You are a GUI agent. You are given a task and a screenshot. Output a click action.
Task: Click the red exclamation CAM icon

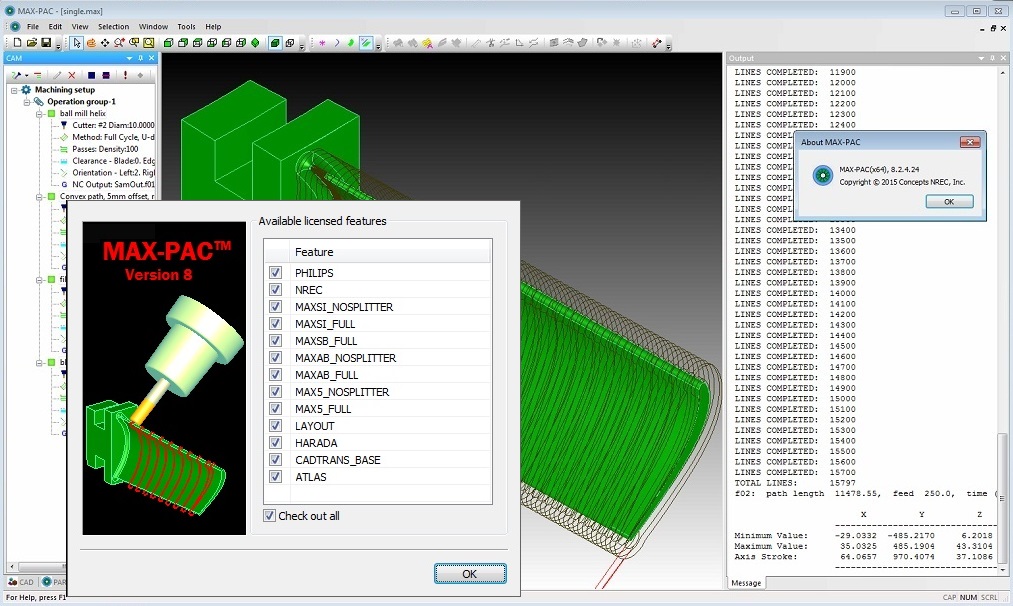point(125,76)
